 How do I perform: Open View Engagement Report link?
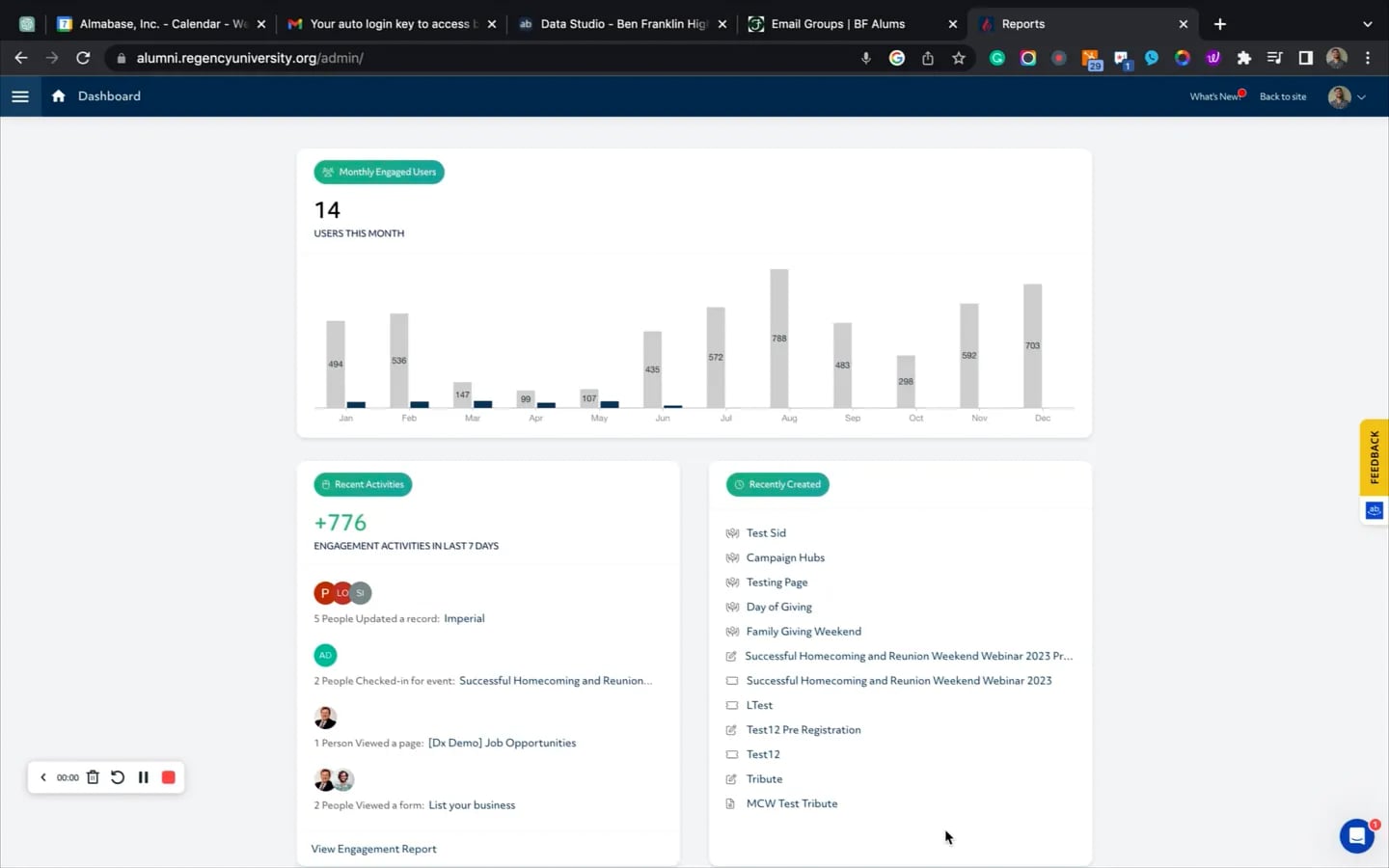click(x=373, y=849)
